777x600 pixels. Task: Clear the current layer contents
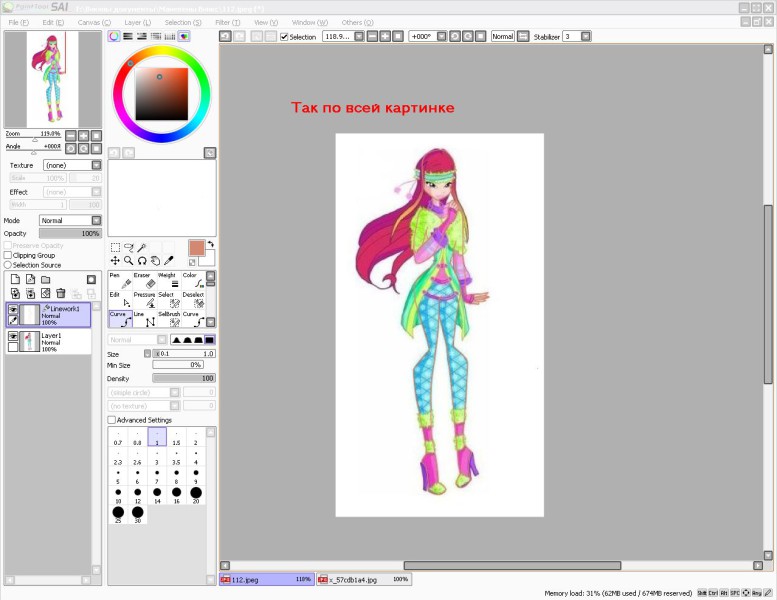[46, 293]
